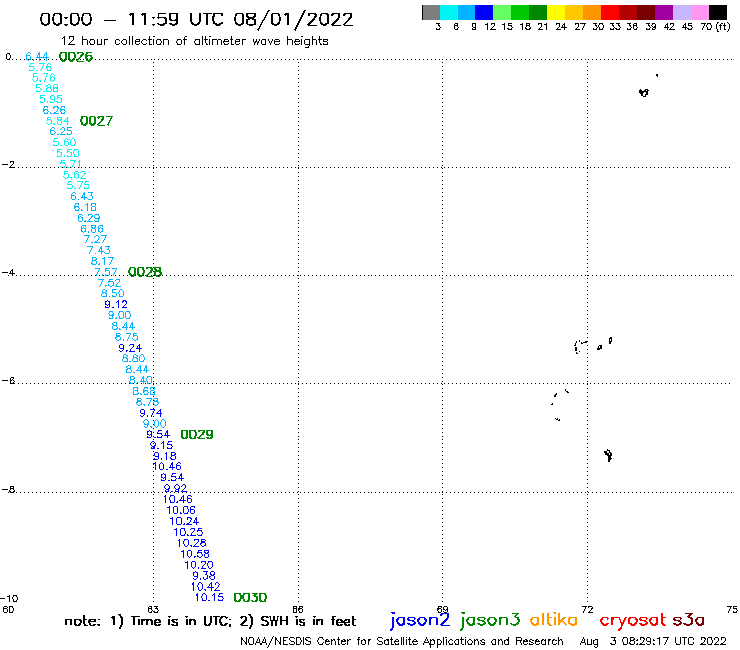The image size is (740, 650).
Task: Click the '70 (ft)' legend scale label
Action: tap(715, 27)
